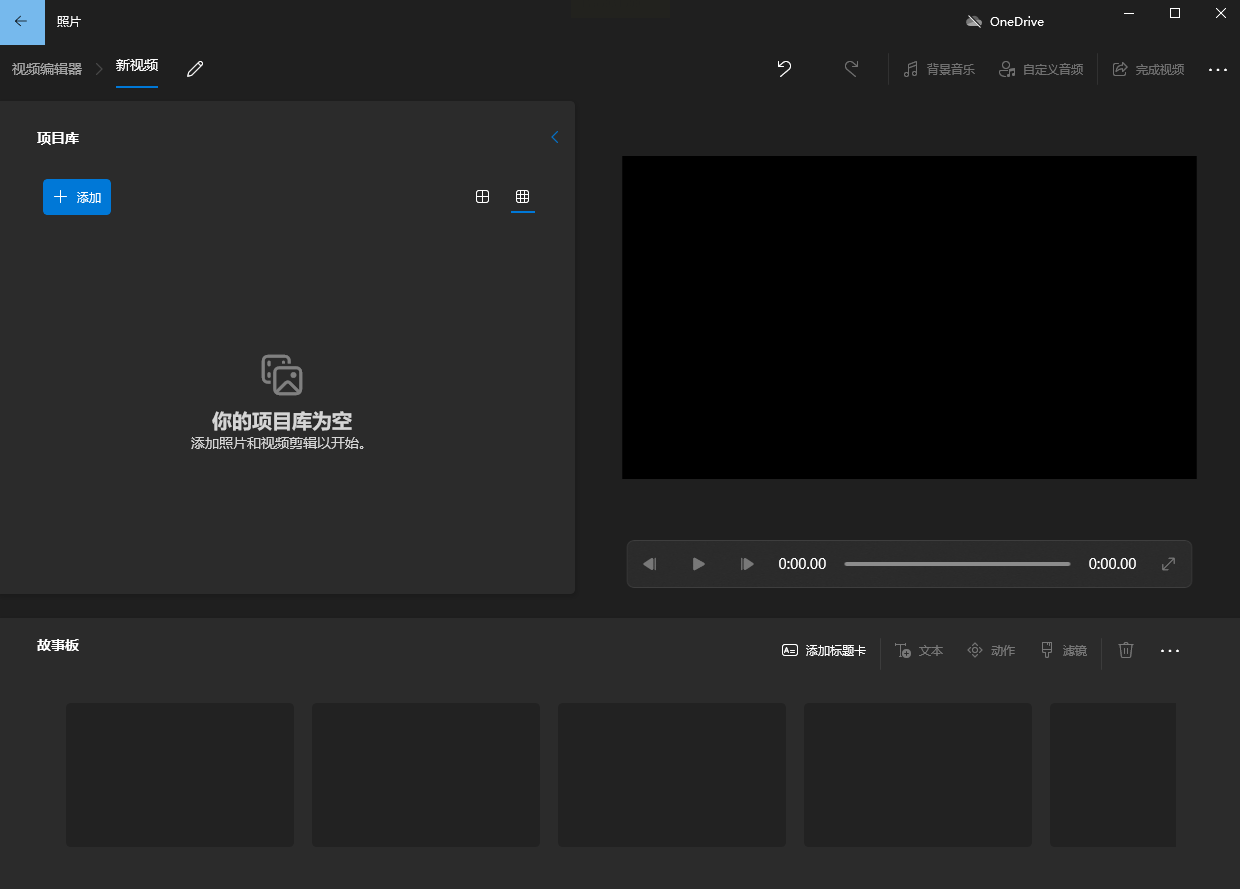Screen dimensions: 1240x889
Task: Click the pencil icon to rename video
Action: pyautogui.click(x=195, y=68)
